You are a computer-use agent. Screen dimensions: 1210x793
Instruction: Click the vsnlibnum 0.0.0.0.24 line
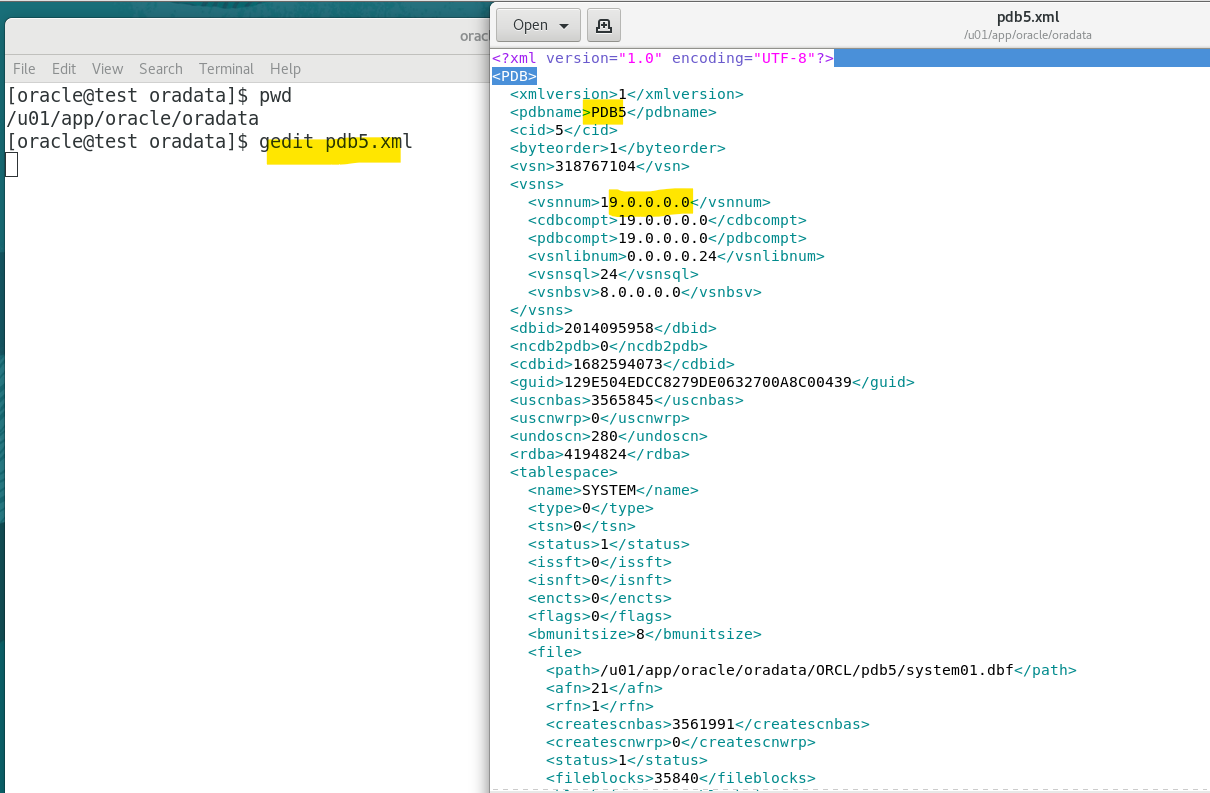pos(676,256)
